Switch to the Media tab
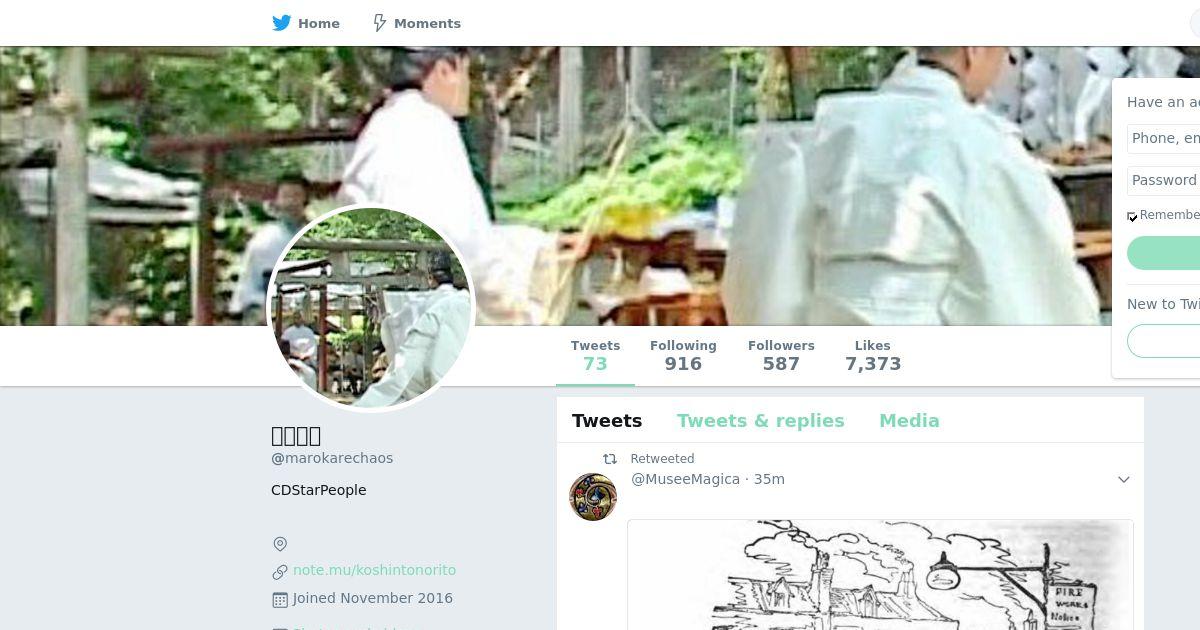This screenshot has width=1200, height=630. [909, 421]
